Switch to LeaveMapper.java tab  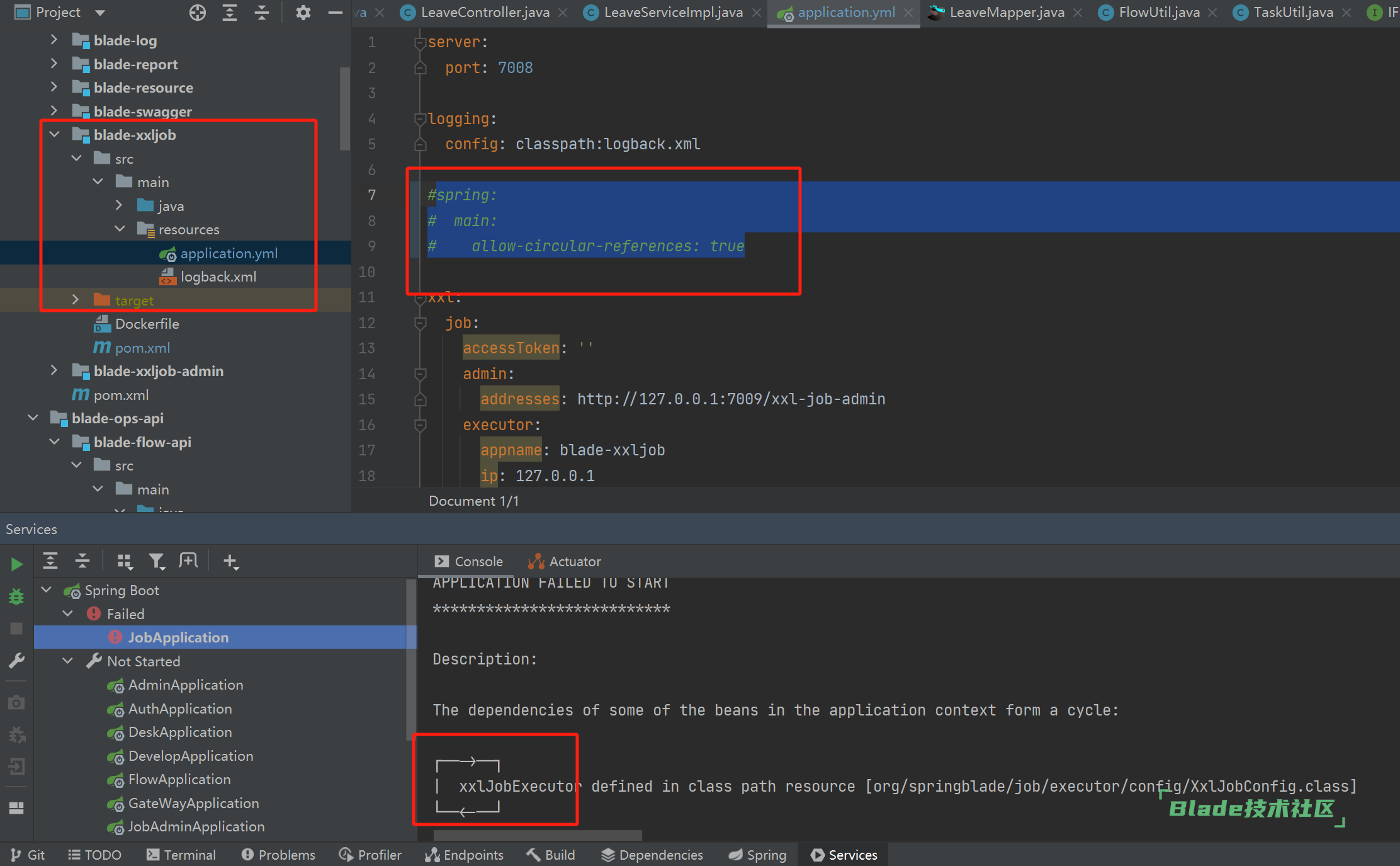click(1006, 13)
